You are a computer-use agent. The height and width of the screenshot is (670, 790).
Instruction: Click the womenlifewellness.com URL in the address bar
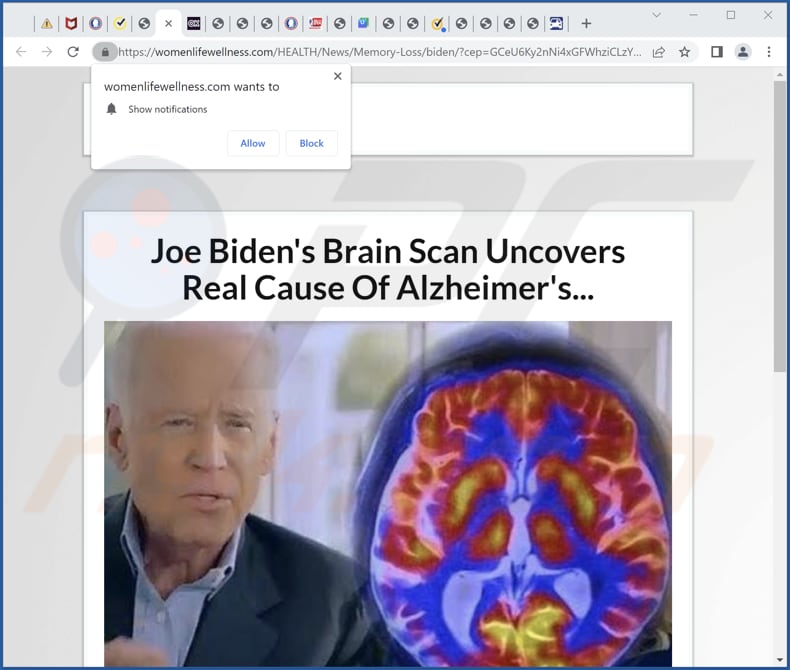point(380,52)
